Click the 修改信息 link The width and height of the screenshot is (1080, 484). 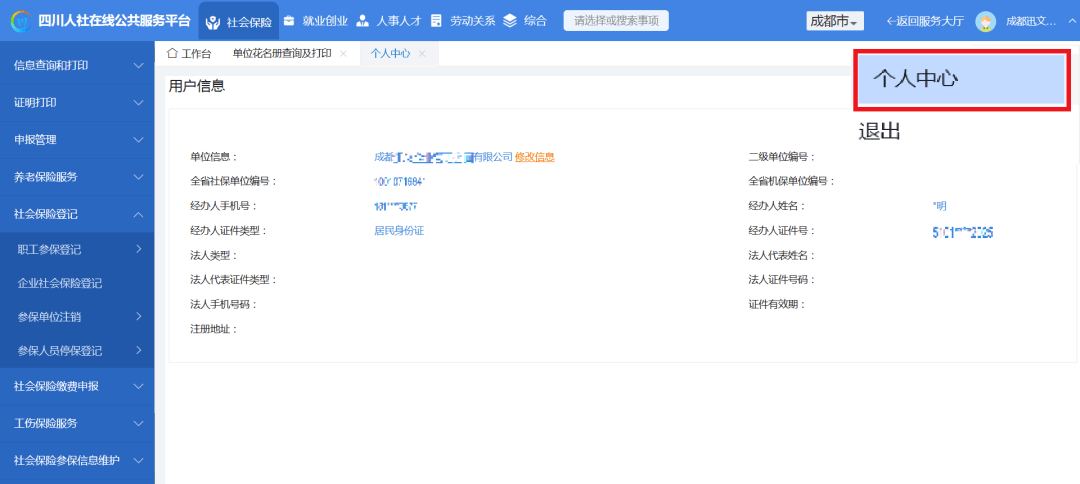coord(535,157)
